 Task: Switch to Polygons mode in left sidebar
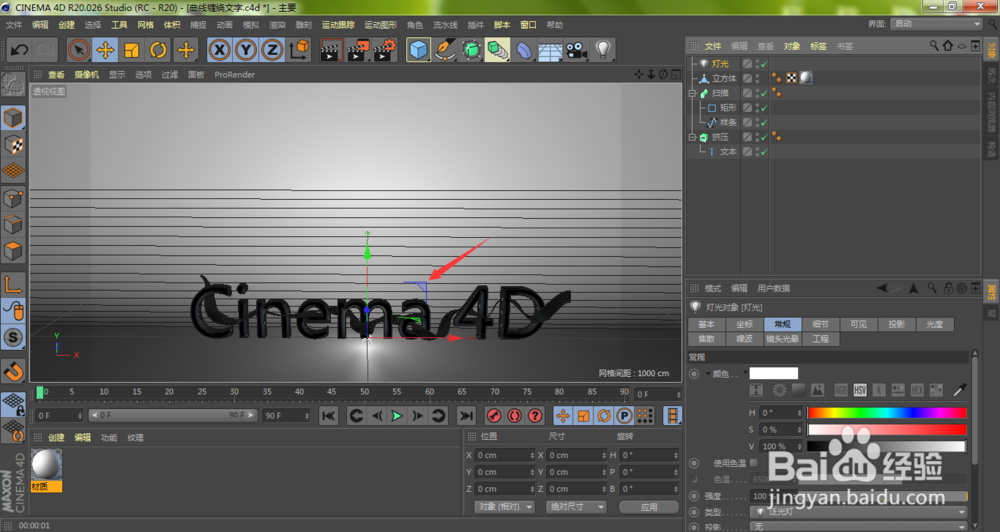13,251
